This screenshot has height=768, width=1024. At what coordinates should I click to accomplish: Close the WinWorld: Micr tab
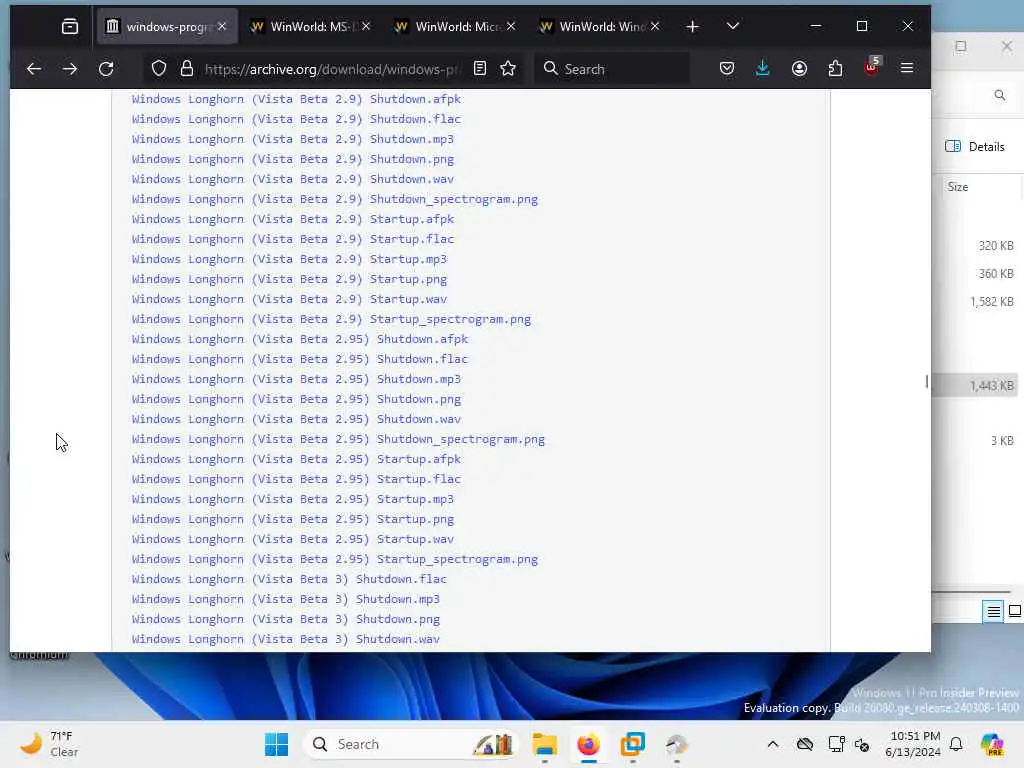(x=511, y=26)
